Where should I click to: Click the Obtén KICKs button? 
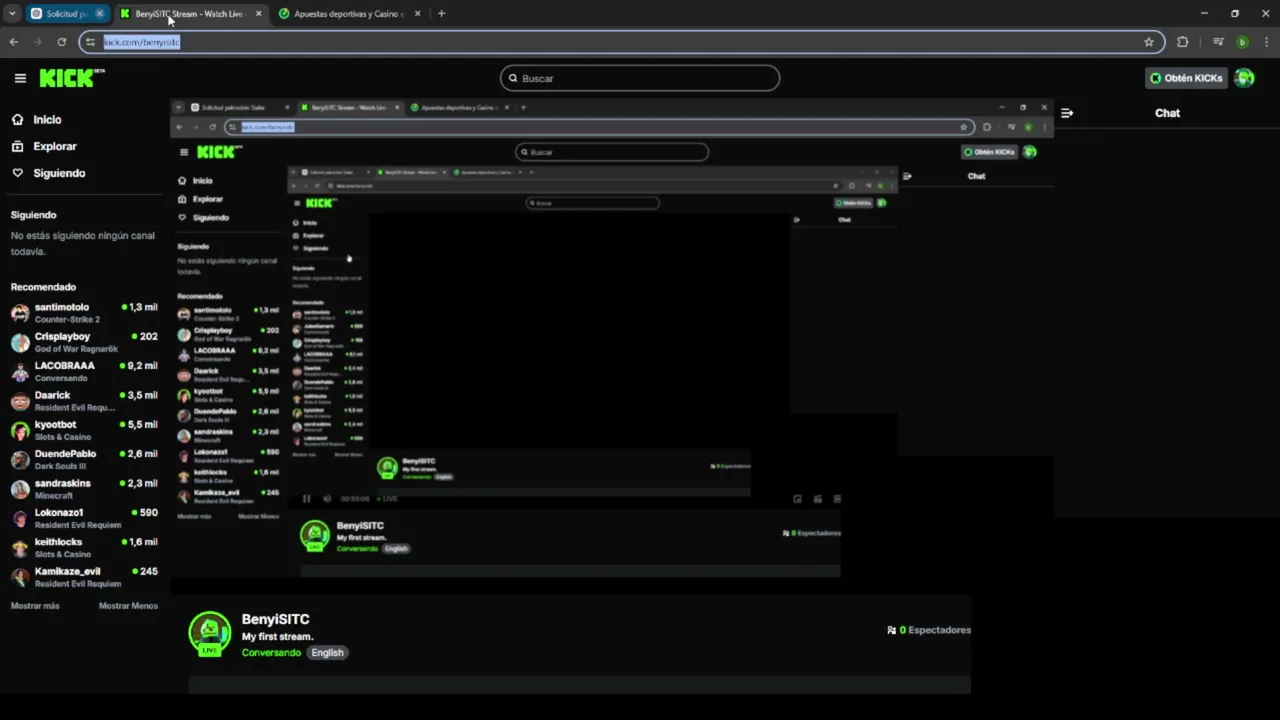(x=1186, y=78)
